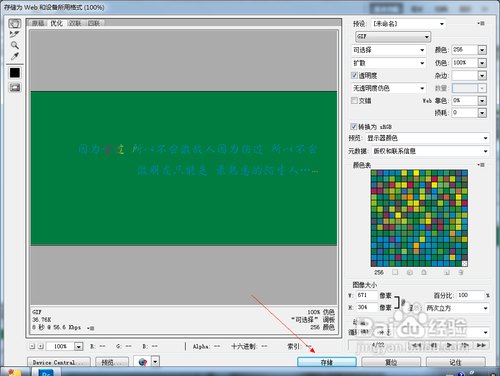Jump to last animation frame
The height and width of the screenshot is (376, 500).
click(x=481, y=345)
